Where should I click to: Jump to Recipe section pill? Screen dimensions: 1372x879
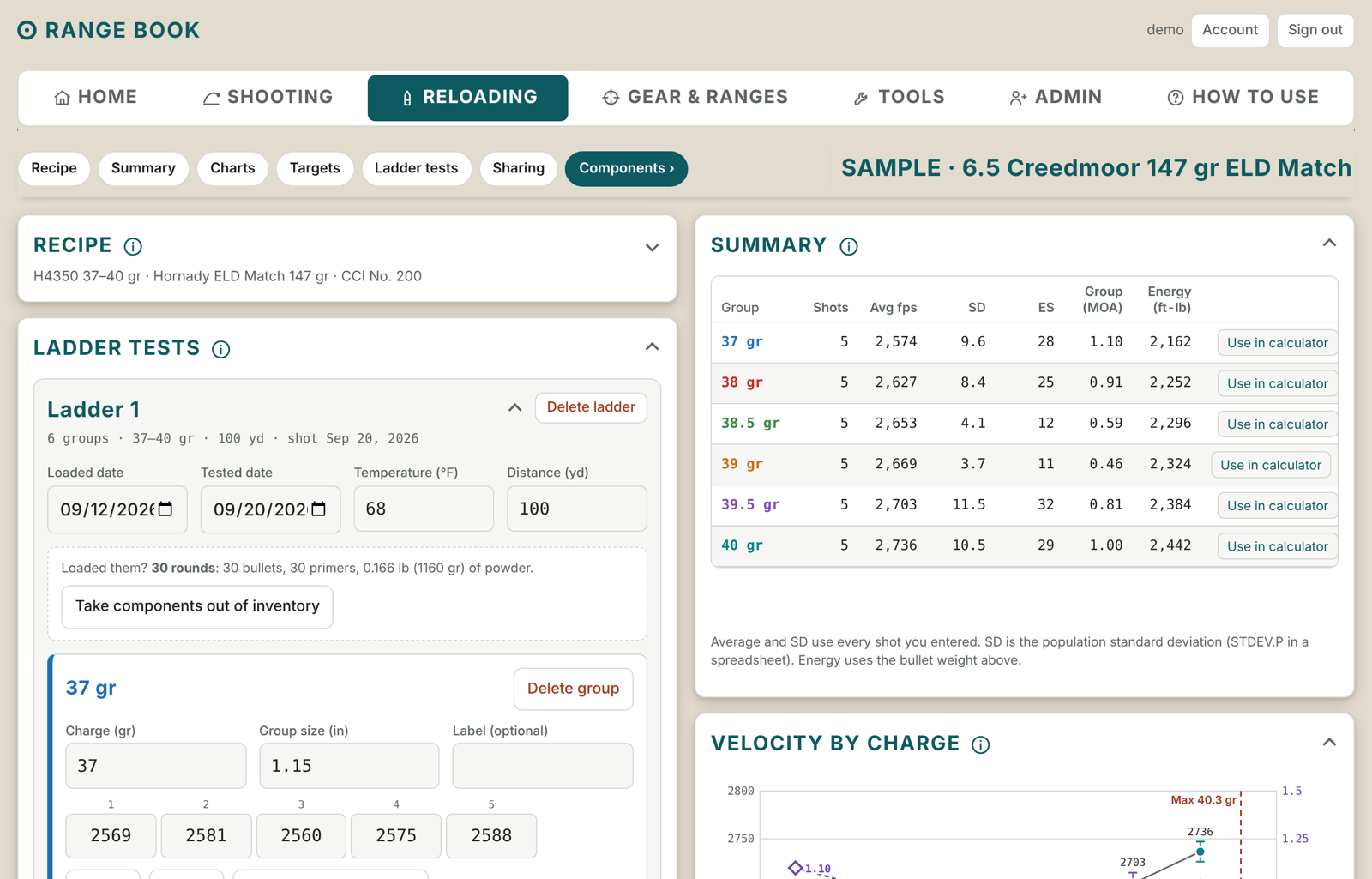coord(54,168)
